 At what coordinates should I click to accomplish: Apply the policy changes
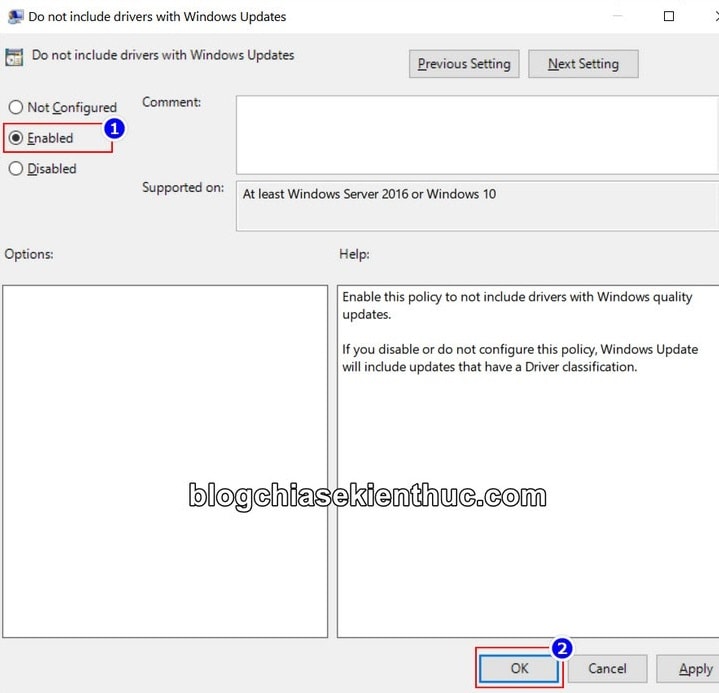tap(688, 668)
